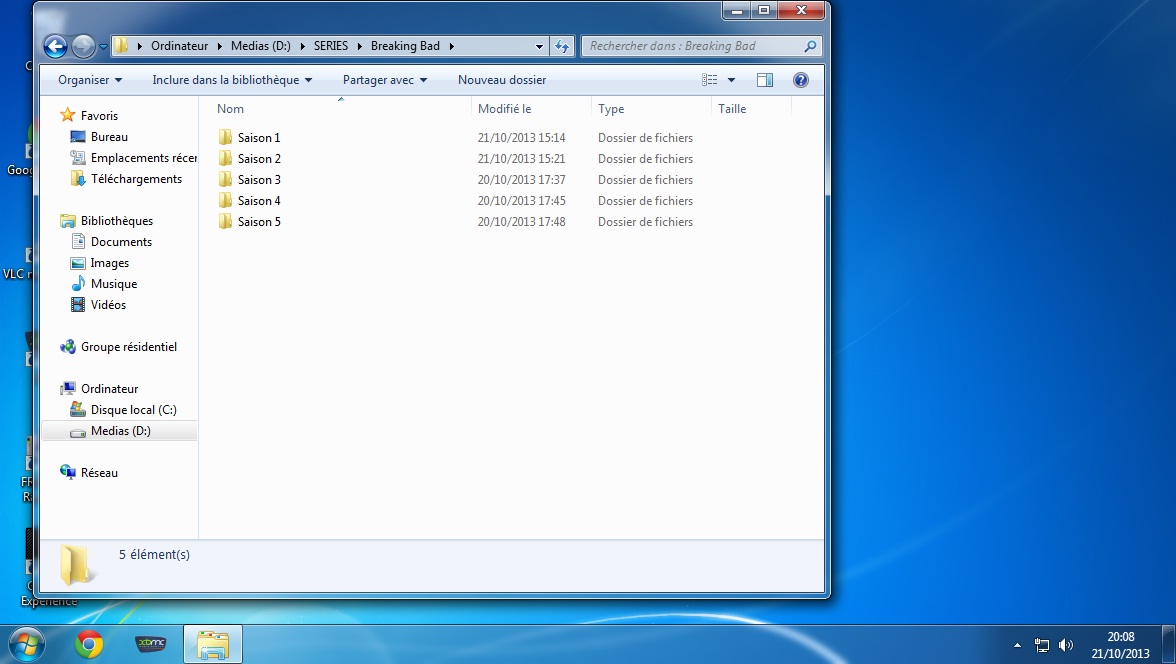Image resolution: width=1176 pixels, height=664 pixels.
Task: Toggle the preview pane
Action: click(x=765, y=80)
